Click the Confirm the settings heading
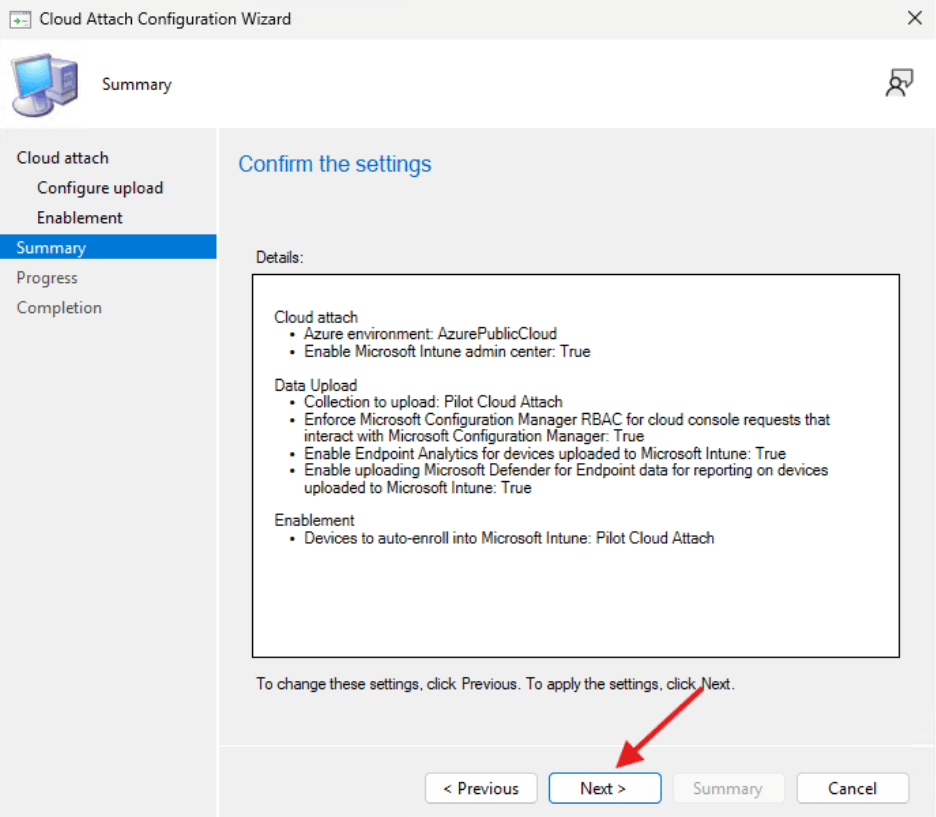The width and height of the screenshot is (936, 817). point(335,164)
